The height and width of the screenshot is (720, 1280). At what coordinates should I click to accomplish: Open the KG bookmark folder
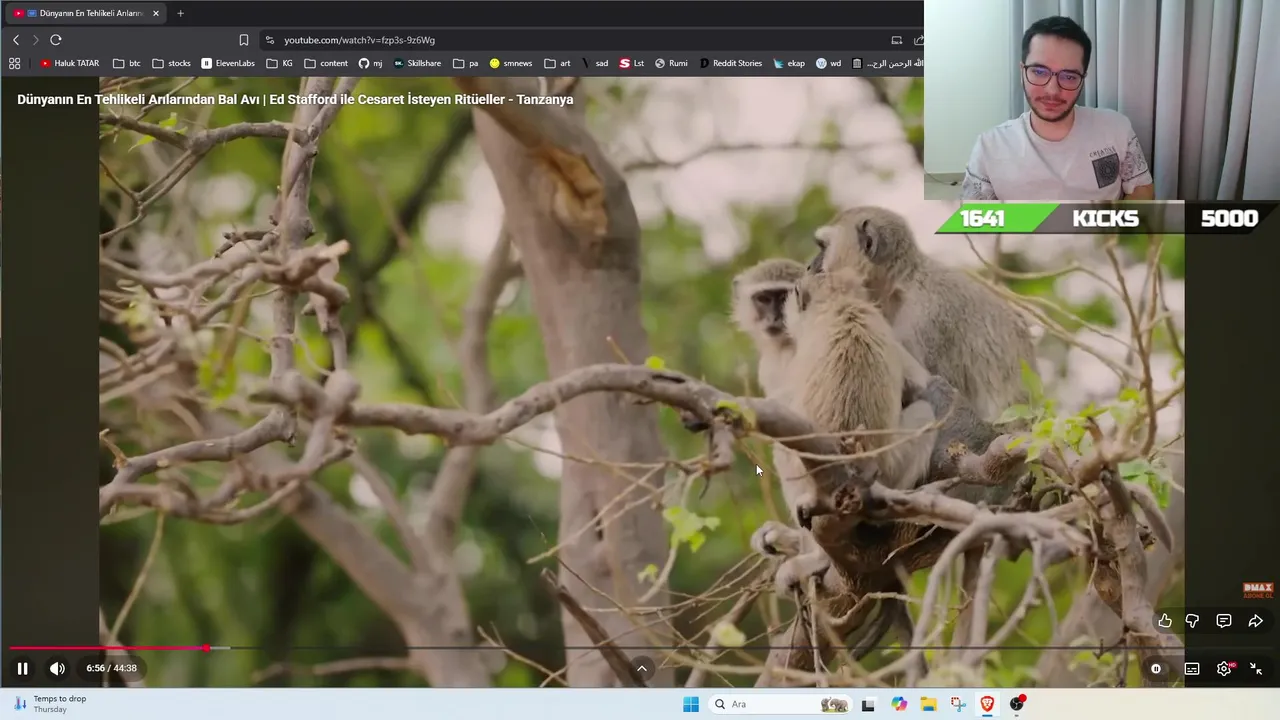point(280,63)
